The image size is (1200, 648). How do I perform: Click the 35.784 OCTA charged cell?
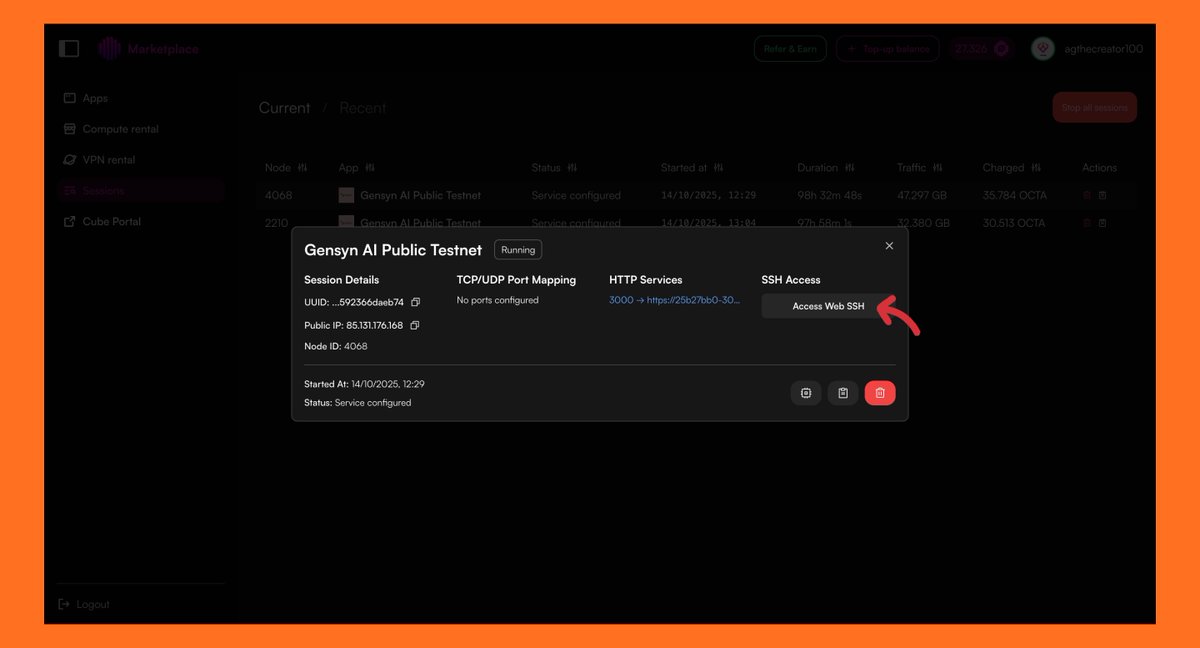tap(1014, 195)
